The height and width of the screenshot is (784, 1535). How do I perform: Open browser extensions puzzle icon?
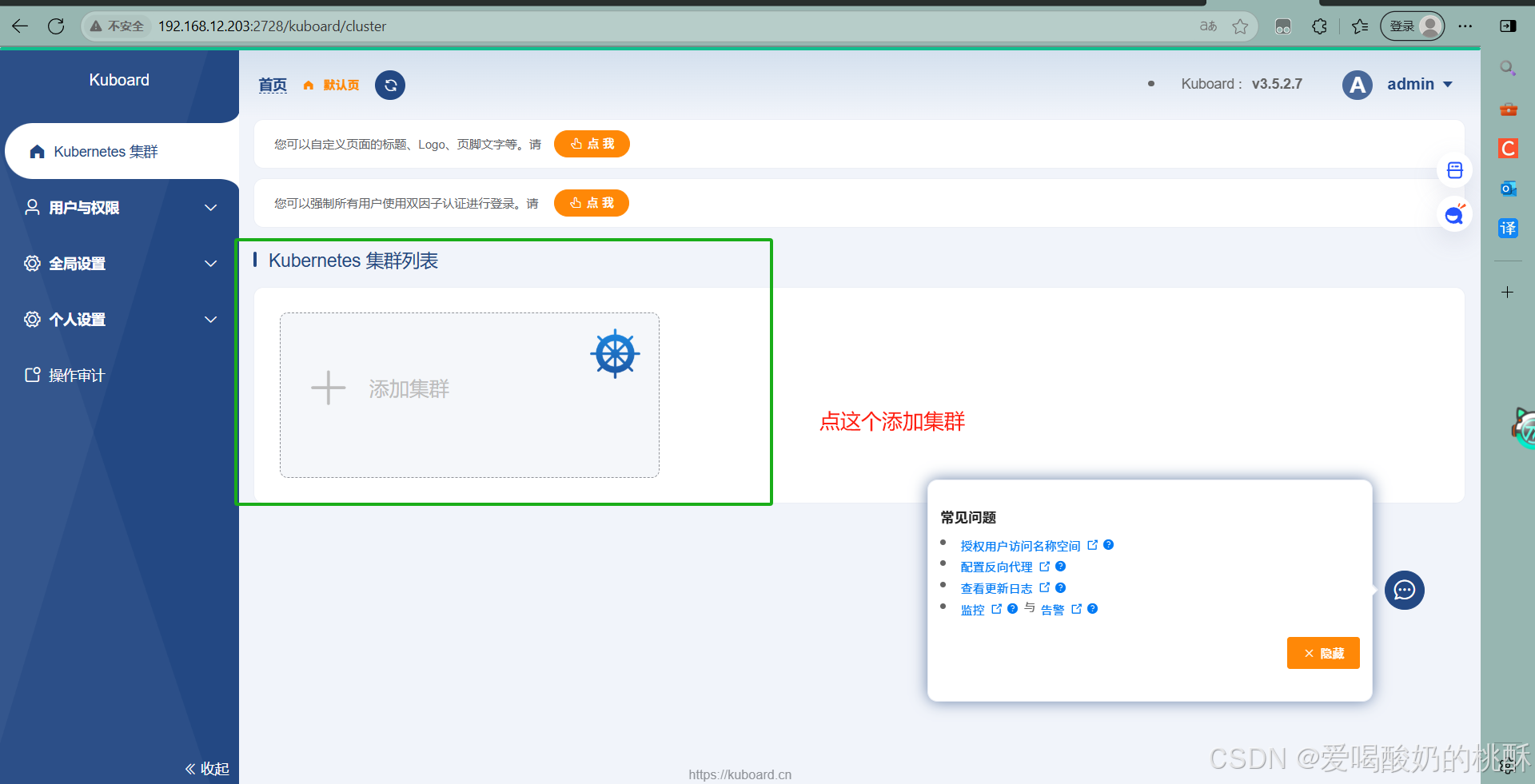(x=1320, y=26)
